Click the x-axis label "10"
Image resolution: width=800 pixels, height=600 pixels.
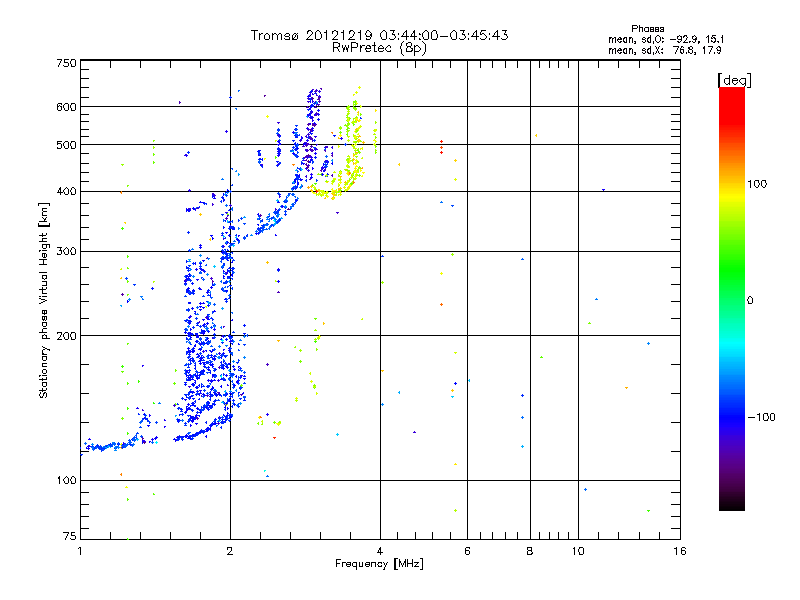point(578,551)
